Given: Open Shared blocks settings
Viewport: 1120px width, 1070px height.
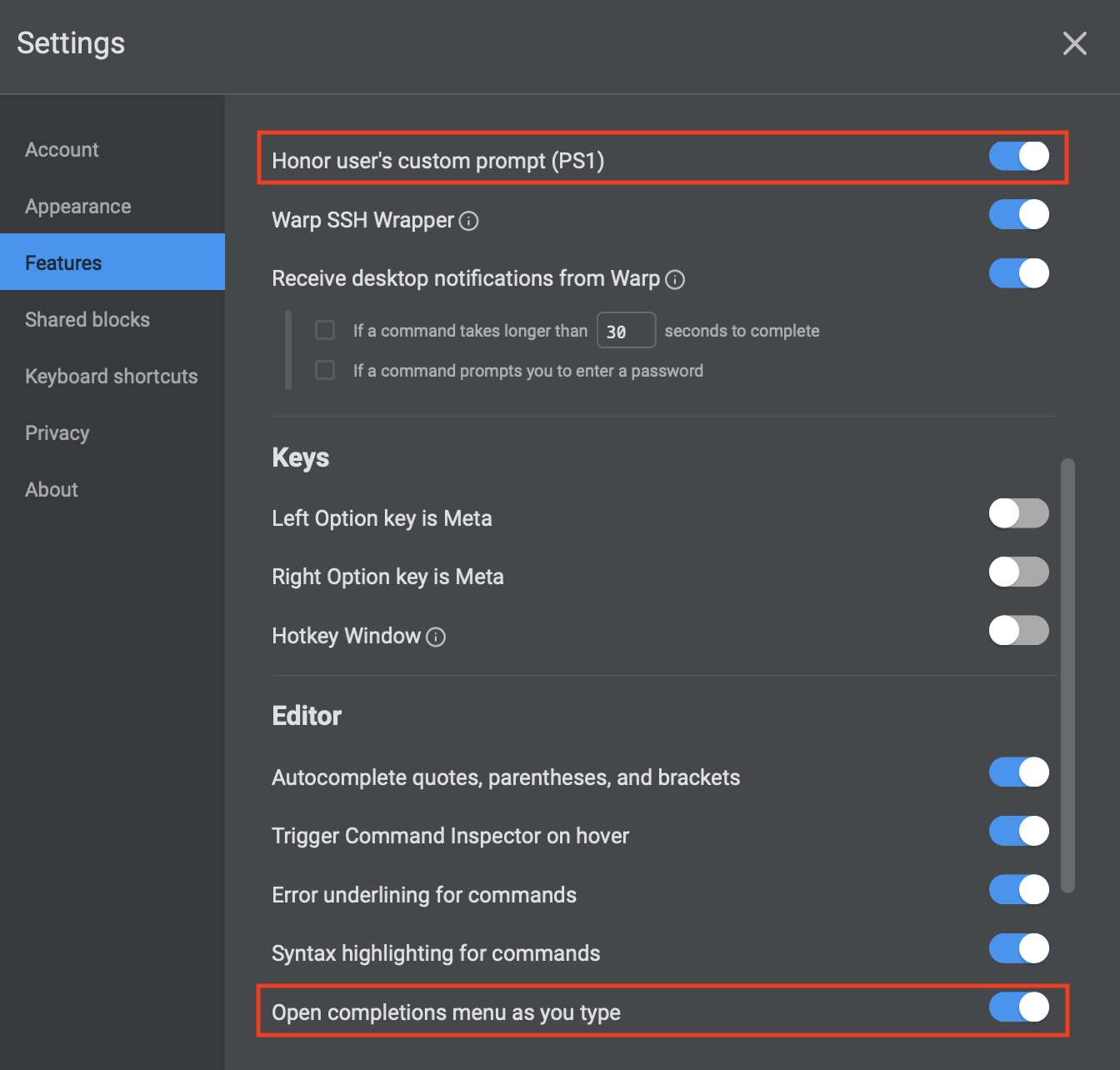Looking at the screenshot, I should (x=112, y=320).
